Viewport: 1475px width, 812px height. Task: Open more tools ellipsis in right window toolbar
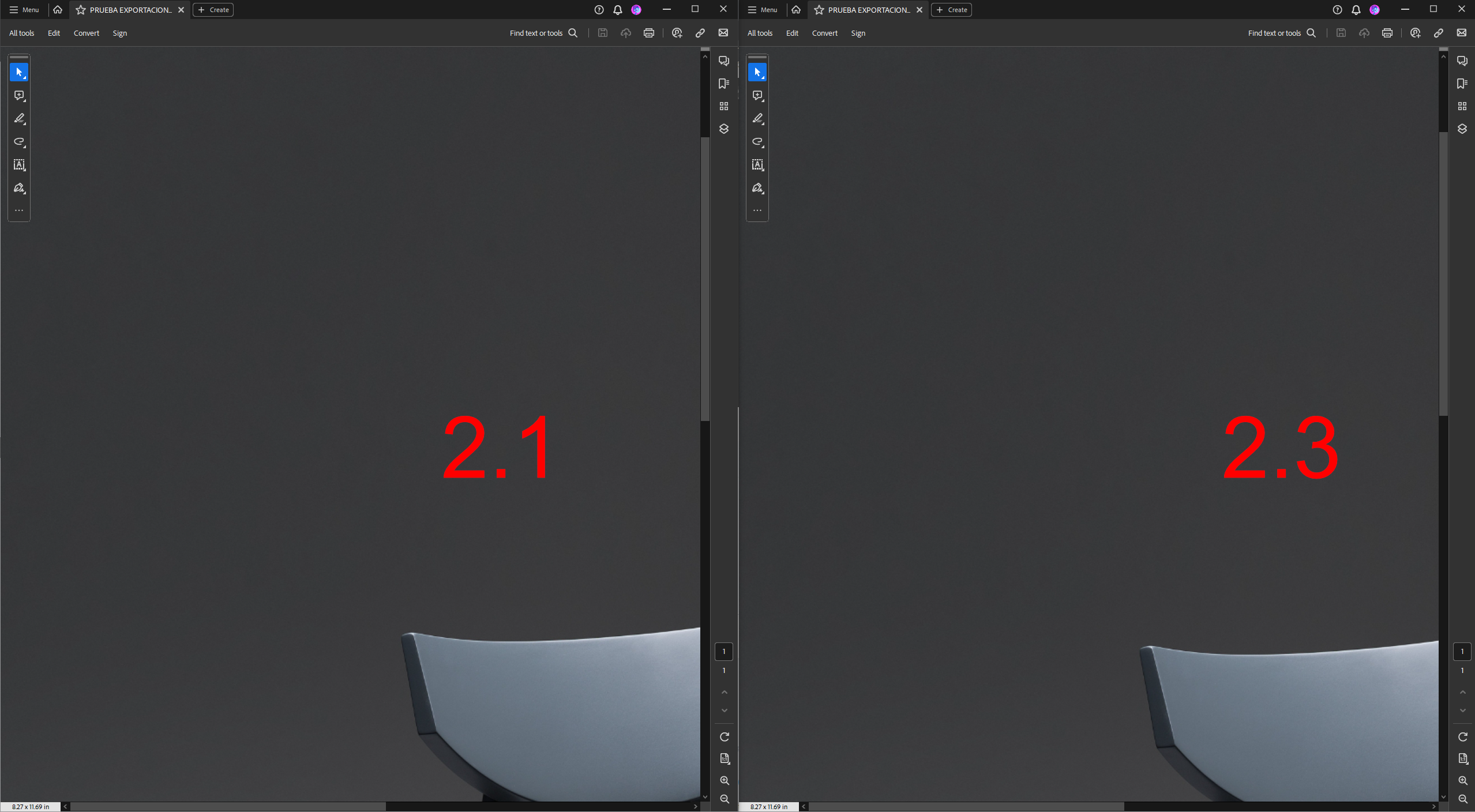[x=757, y=210]
